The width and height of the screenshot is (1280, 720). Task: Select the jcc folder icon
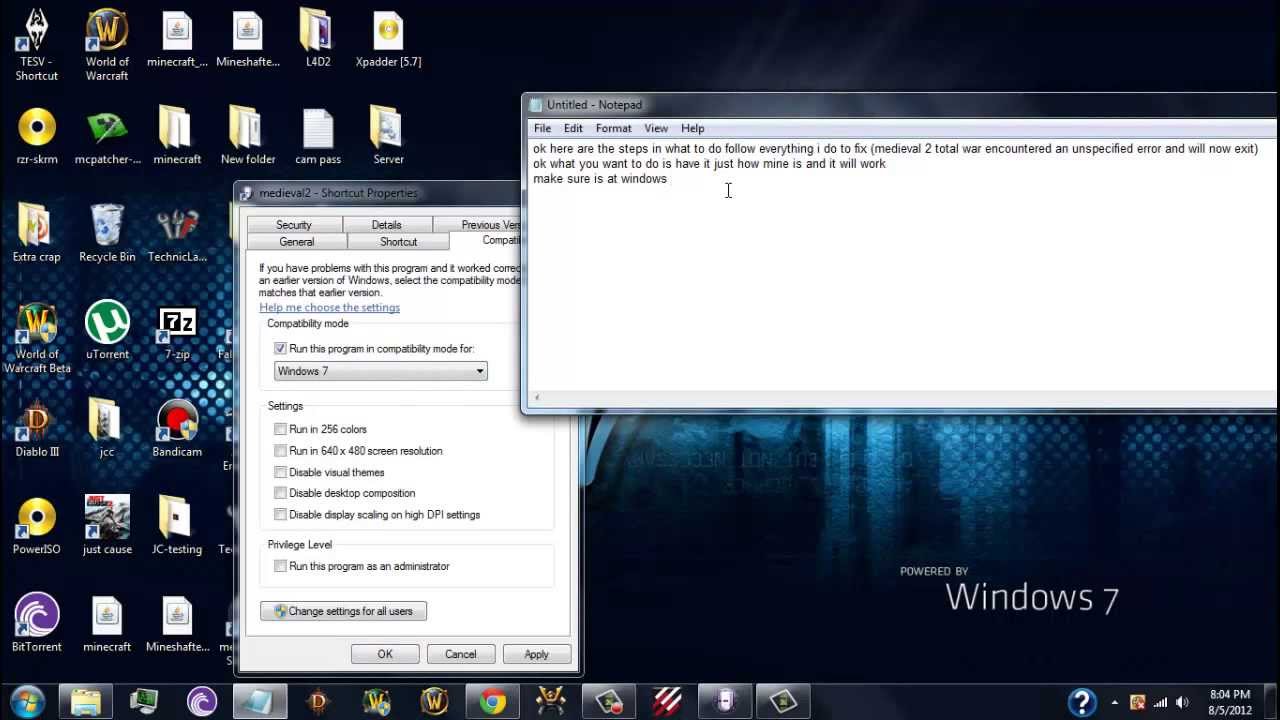pyautogui.click(x=107, y=428)
